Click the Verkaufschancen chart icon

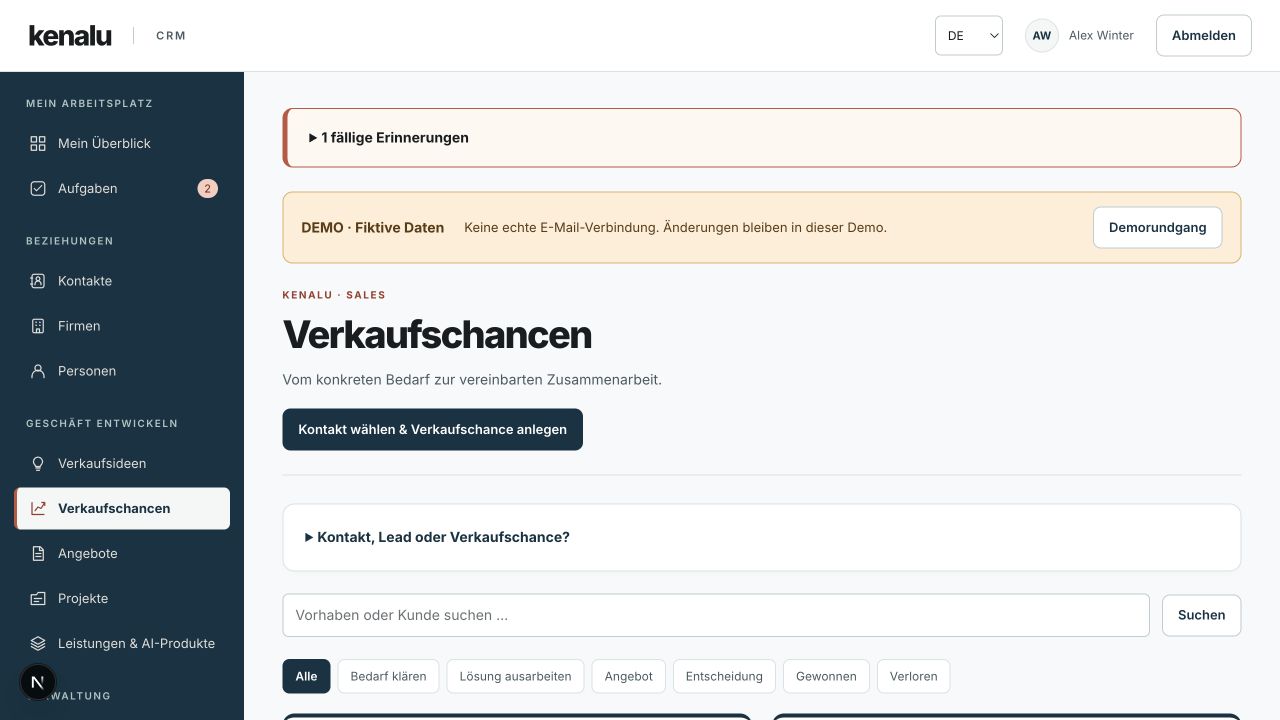pyautogui.click(x=38, y=508)
